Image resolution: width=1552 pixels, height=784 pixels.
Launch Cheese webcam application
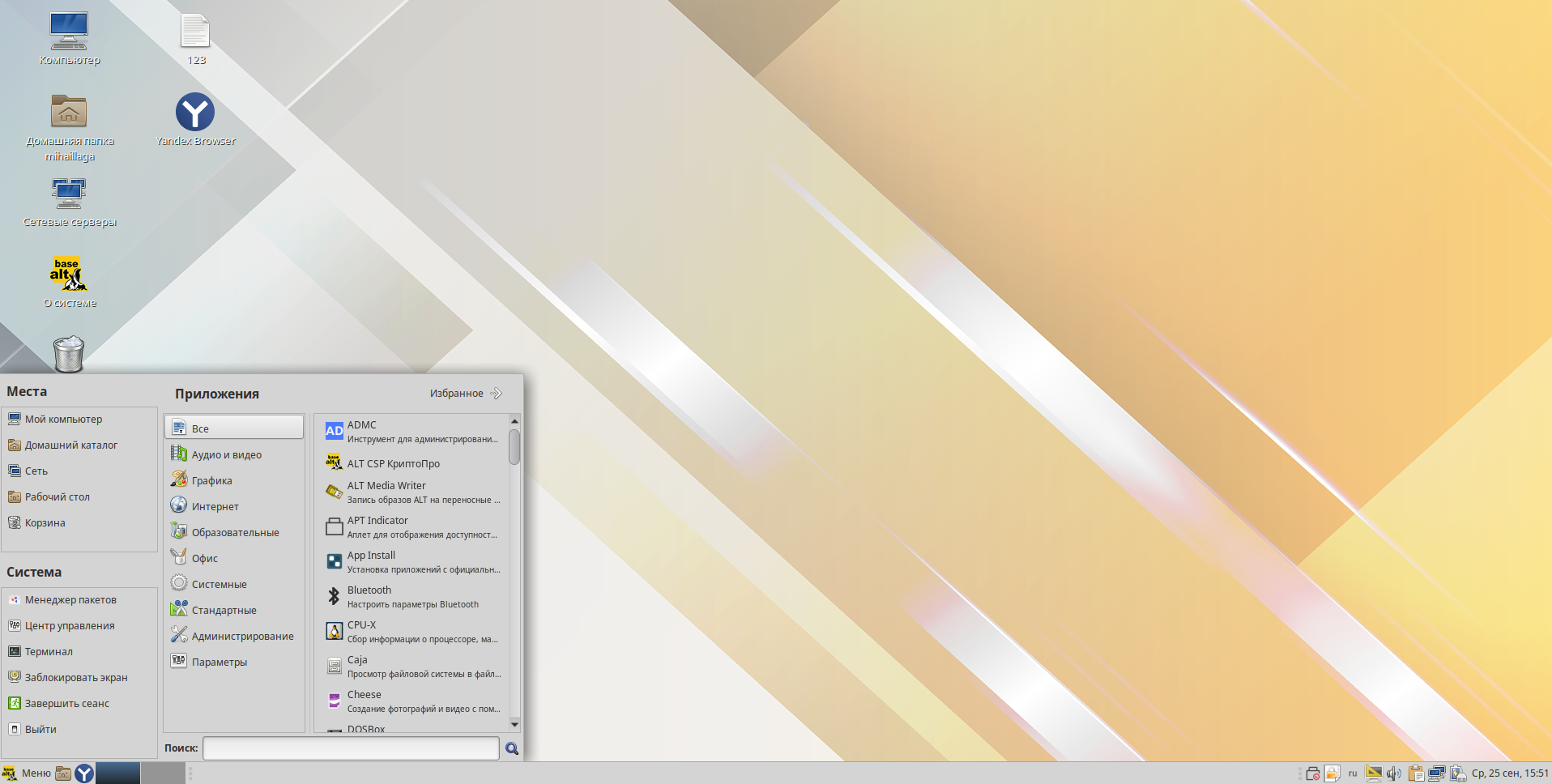[x=412, y=701]
